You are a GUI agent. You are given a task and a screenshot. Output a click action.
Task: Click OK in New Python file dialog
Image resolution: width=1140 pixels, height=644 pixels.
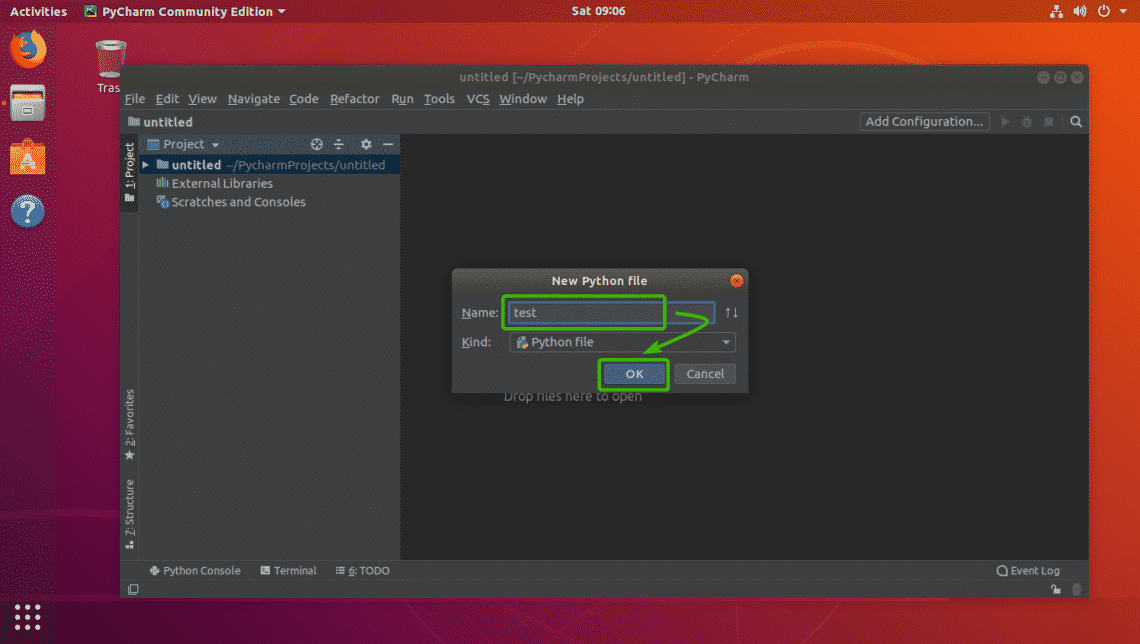(x=634, y=374)
